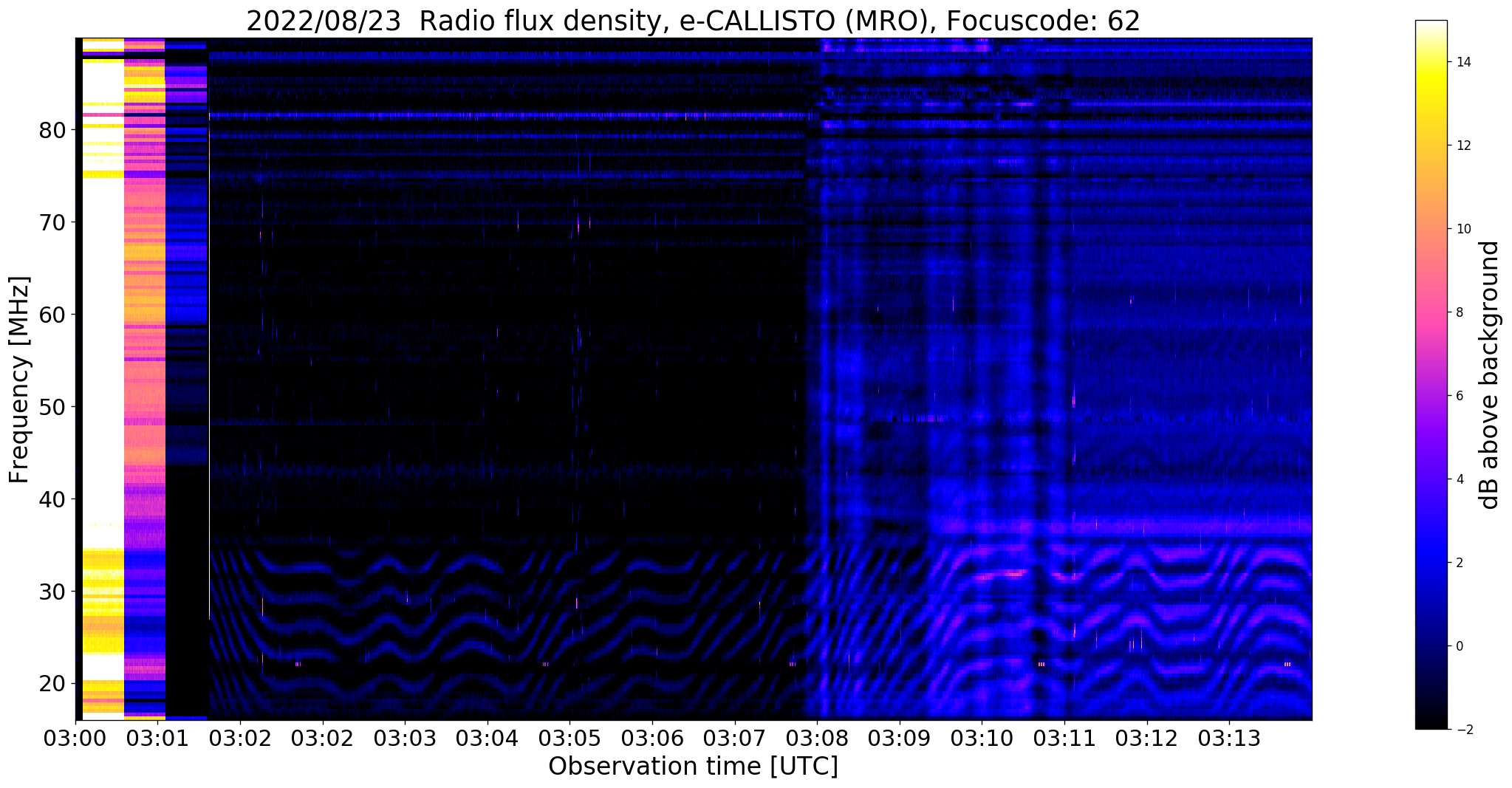Click the 80 MHz frequency tick label

click(x=52, y=130)
